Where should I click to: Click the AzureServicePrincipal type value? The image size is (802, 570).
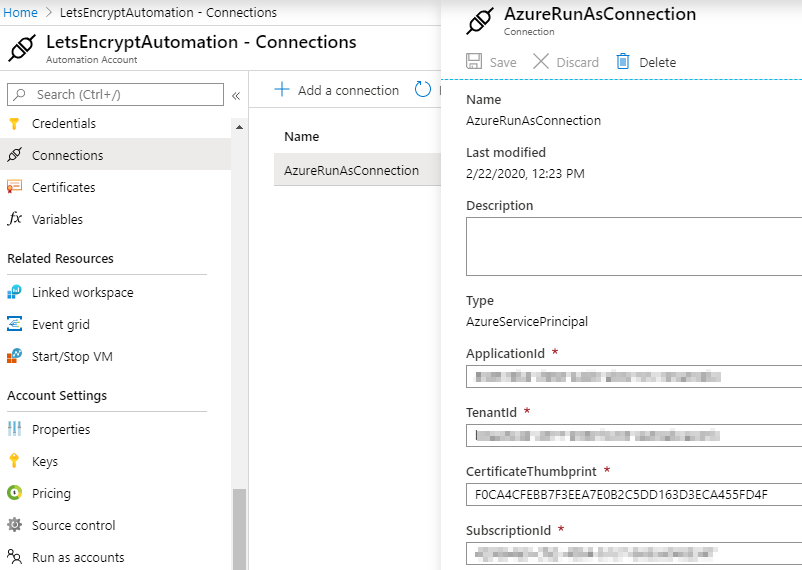tap(527, 321)
